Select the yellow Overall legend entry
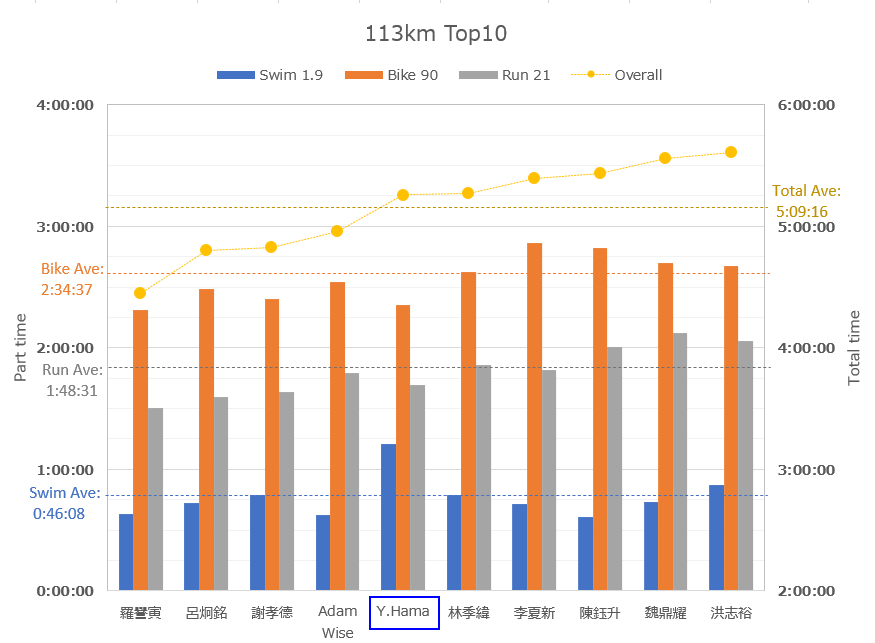The height and width of the screenshot is (643, 875). [x=616, y=75]
